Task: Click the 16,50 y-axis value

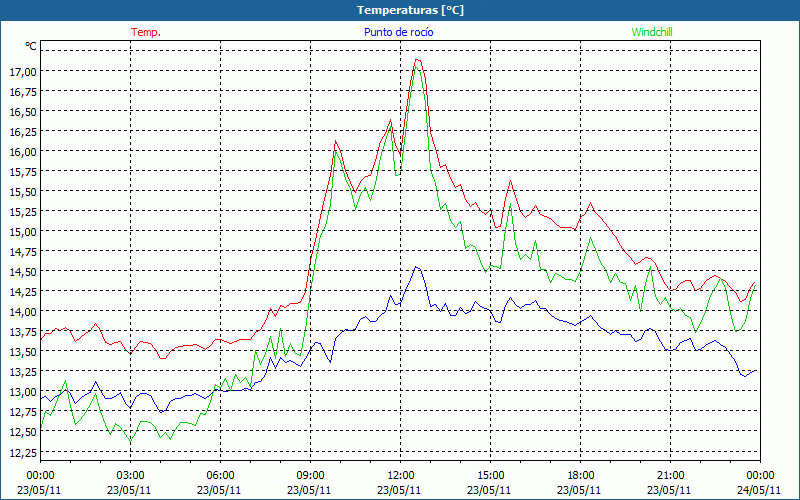Action: (x=22, y=112)
